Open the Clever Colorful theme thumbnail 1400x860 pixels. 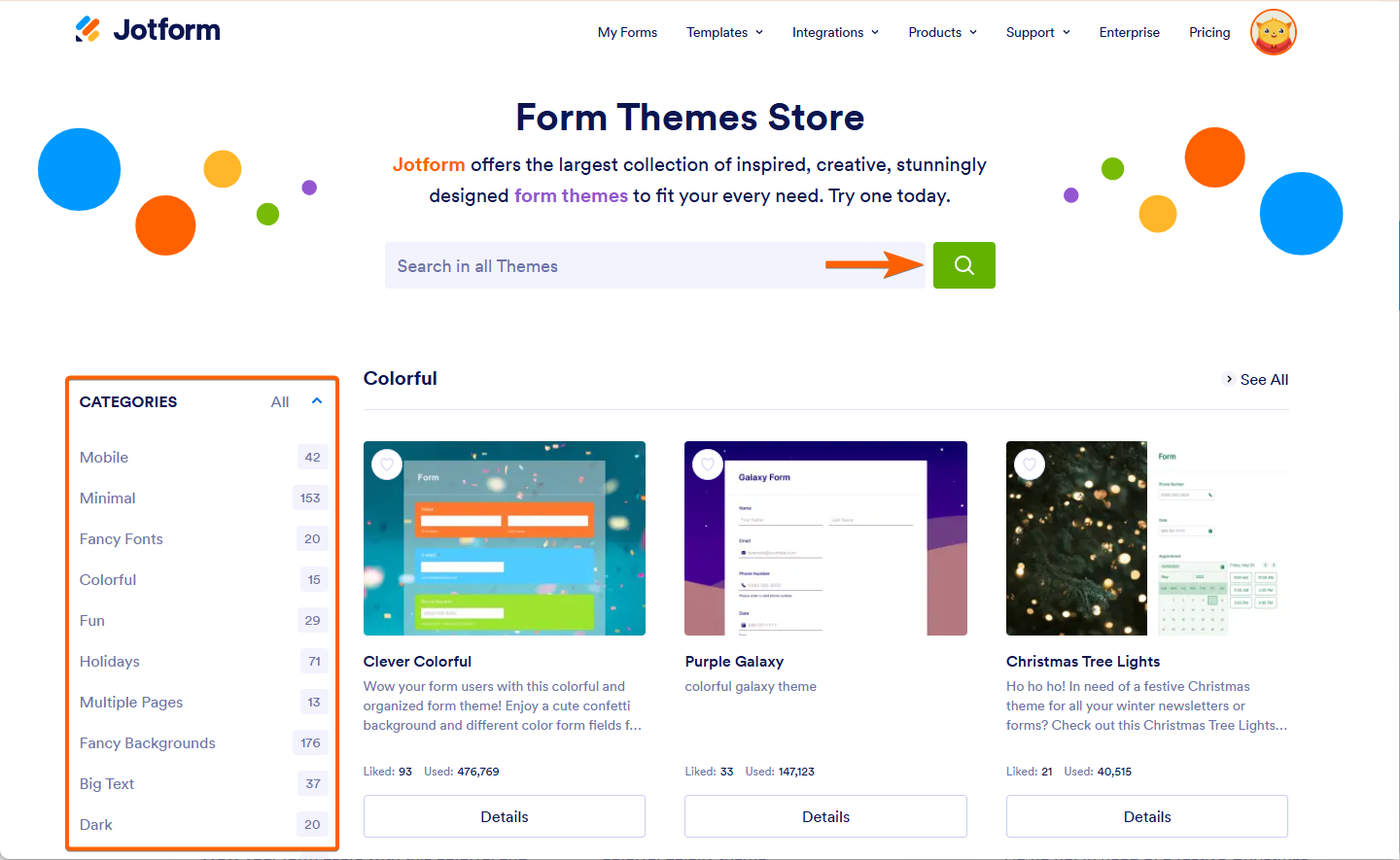pyautogui.click(x=505, y=538)
